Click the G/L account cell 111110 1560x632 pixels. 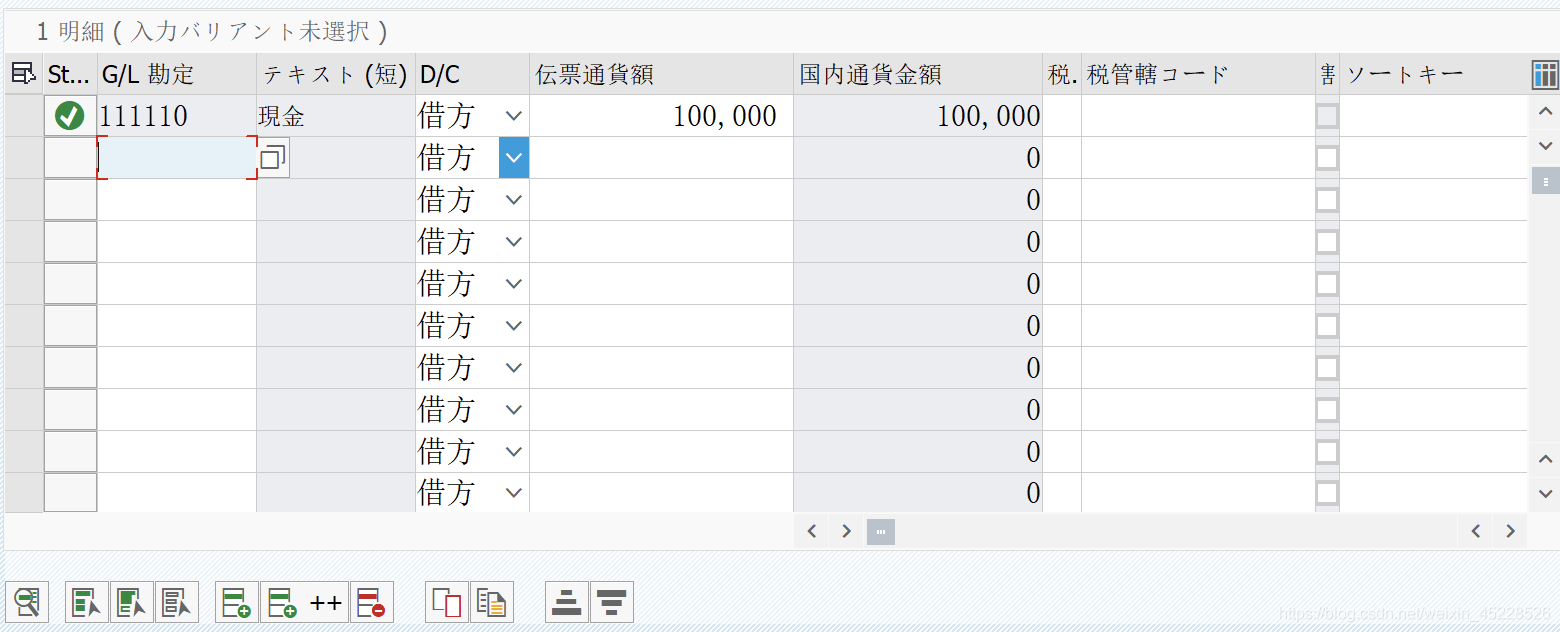click(x=177, y=116)
